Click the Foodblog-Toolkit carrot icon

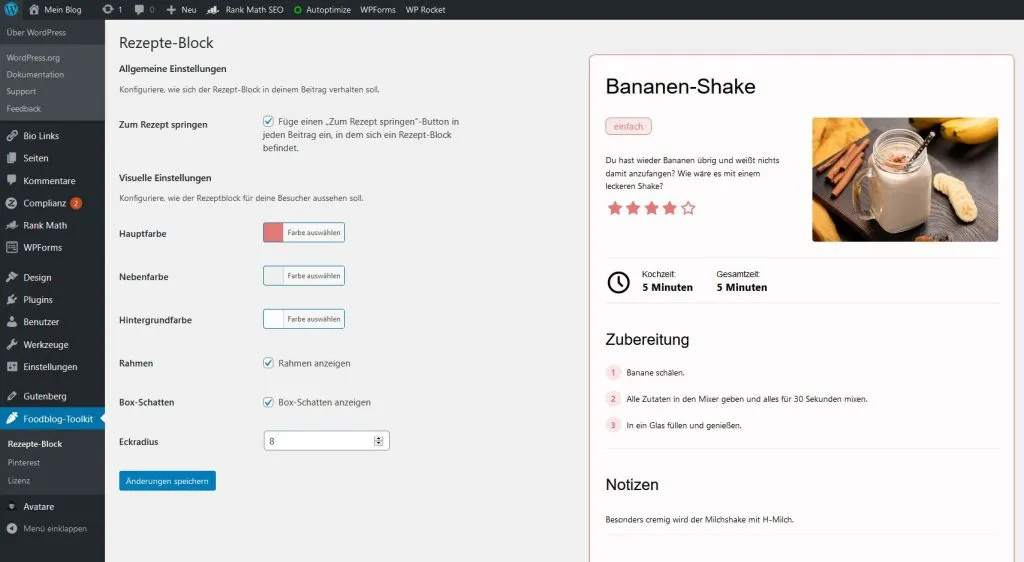pos(12,419)
